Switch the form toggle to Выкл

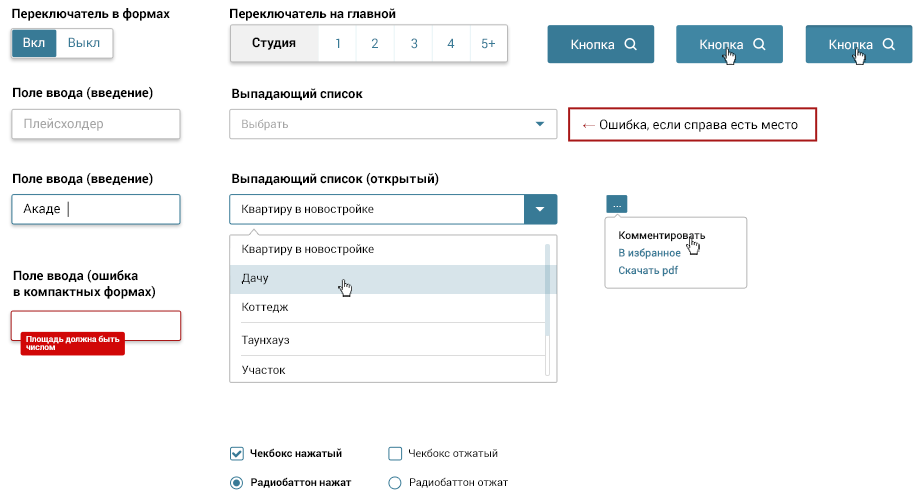point(84,43)
